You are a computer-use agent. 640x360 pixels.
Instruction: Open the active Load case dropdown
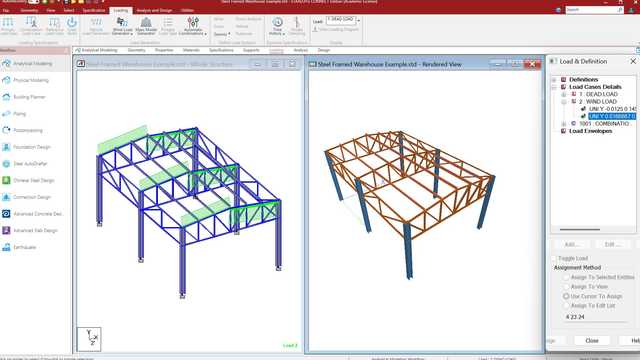tap(358, 20)
